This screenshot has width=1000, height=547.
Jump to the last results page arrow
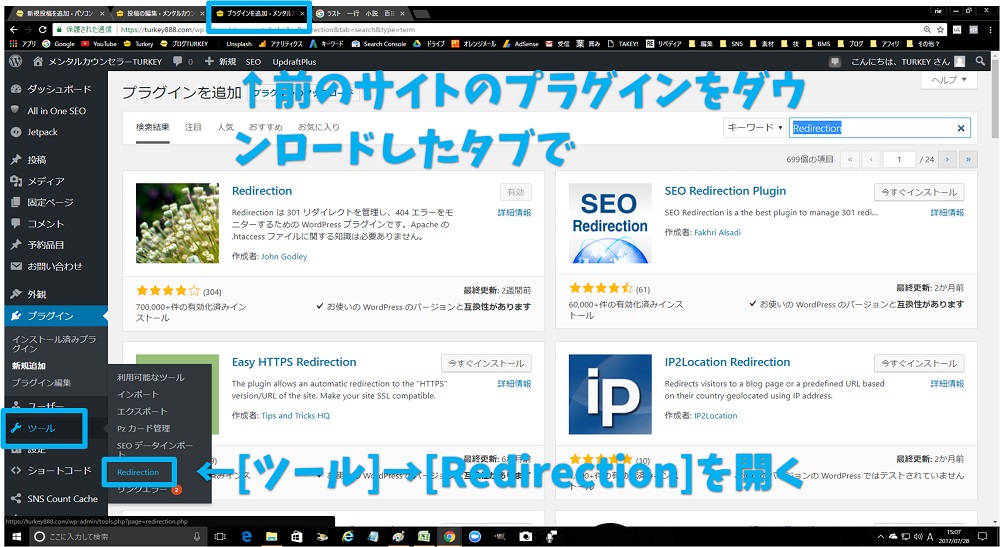coord(968,159)
